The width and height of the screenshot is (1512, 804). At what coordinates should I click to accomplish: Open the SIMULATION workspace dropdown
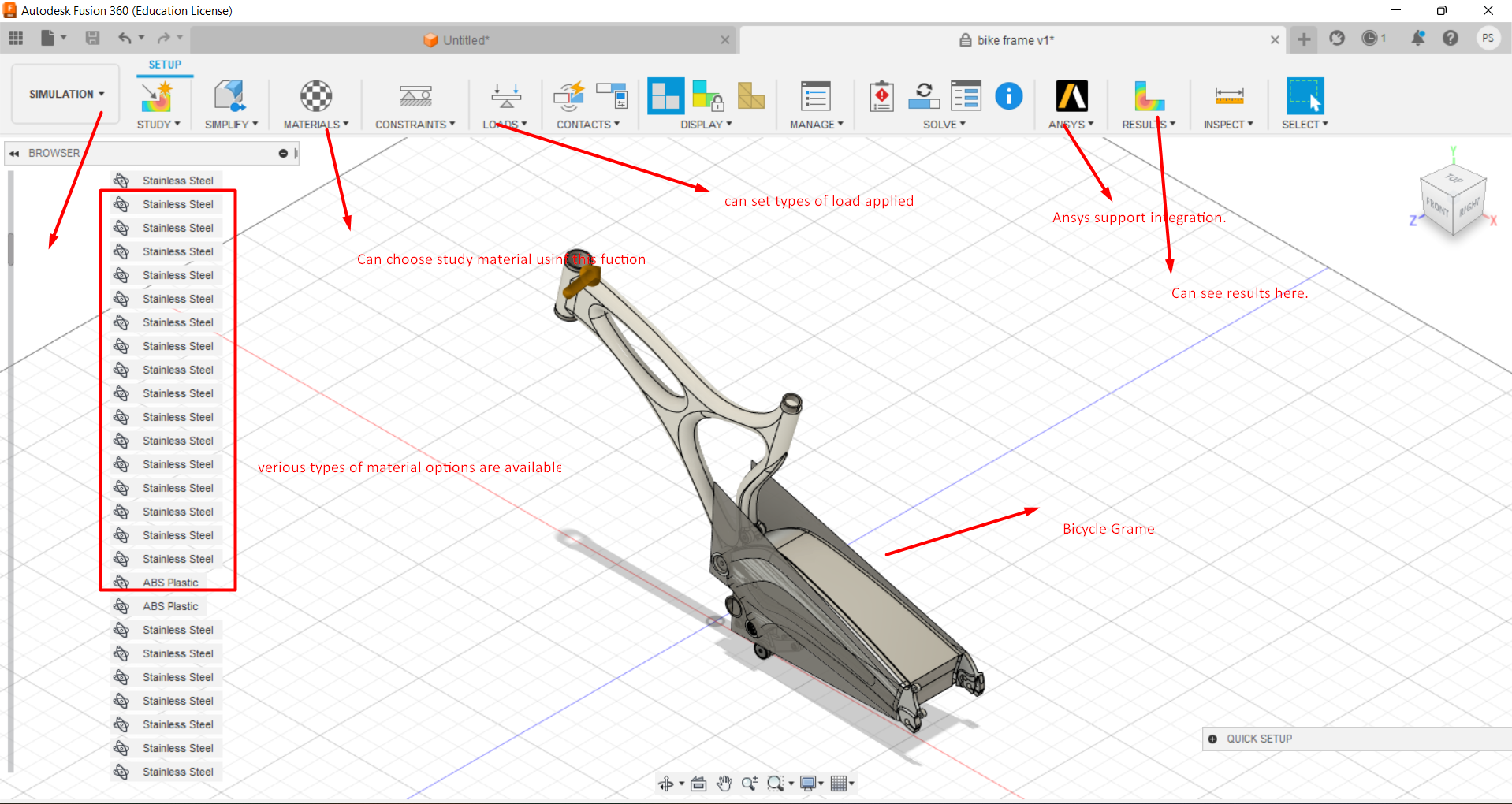pyautogui.click(x=66, y=94)
